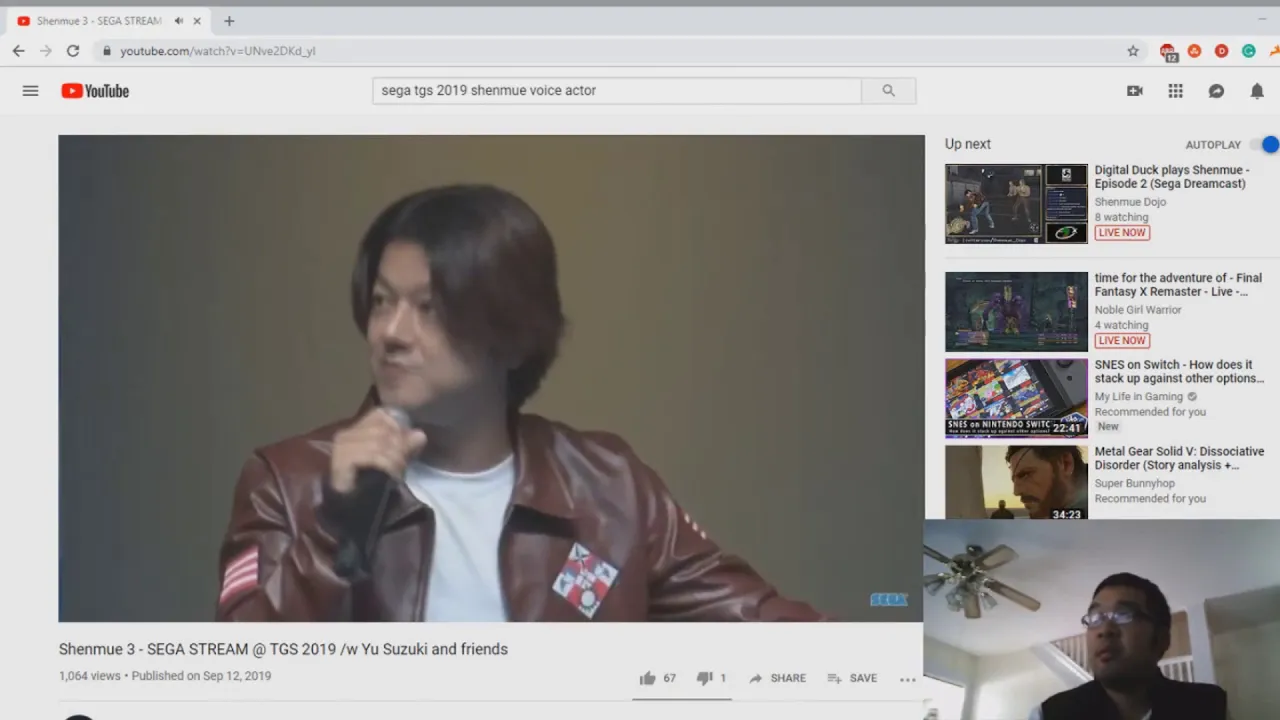This screenshot has width=1280, height=720.
Task: Dislike the video with thumbs down
Action: pos(711,678)
